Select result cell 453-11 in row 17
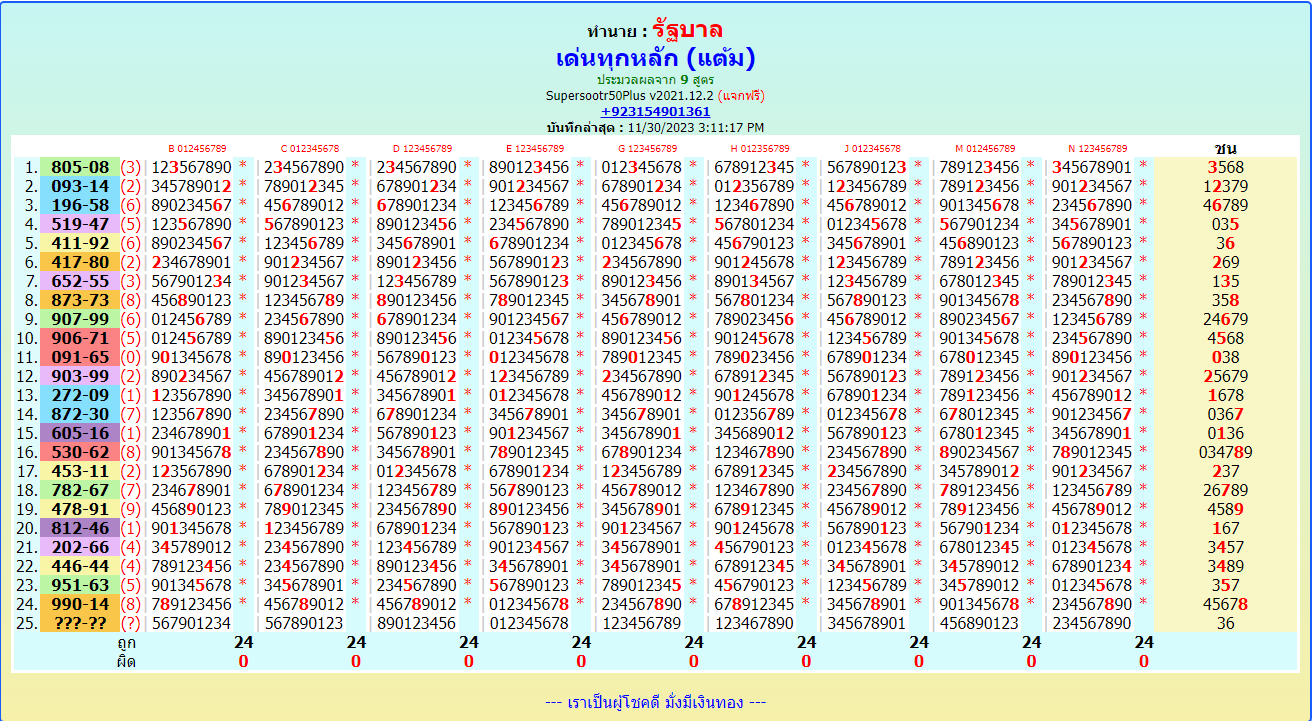 click(80, 471)
